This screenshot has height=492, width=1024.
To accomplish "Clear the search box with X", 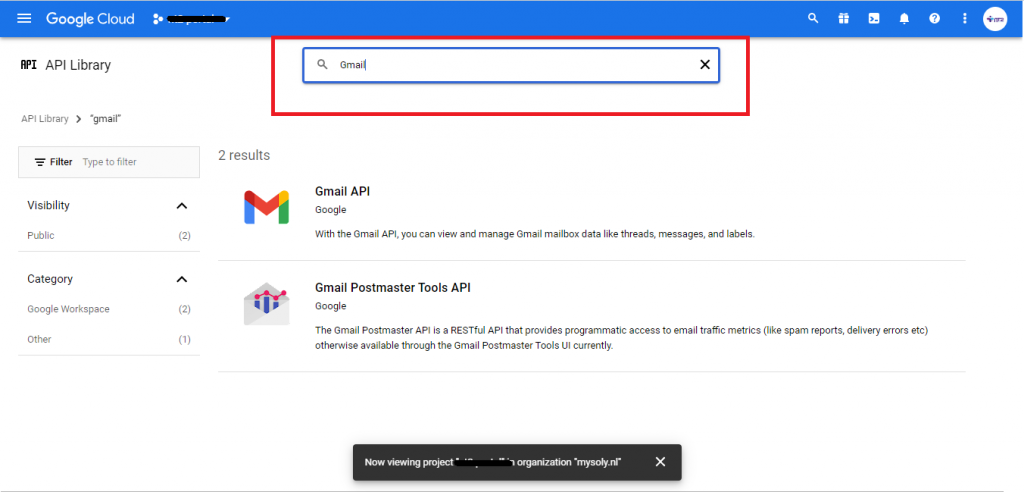I will click(x=705, y=65).
